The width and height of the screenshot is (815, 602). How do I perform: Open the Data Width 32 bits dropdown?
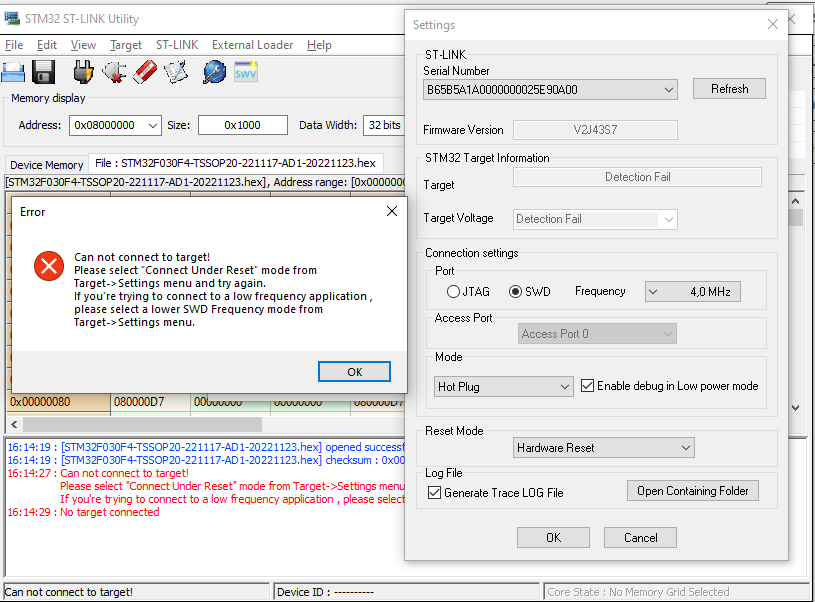point(385,125)
